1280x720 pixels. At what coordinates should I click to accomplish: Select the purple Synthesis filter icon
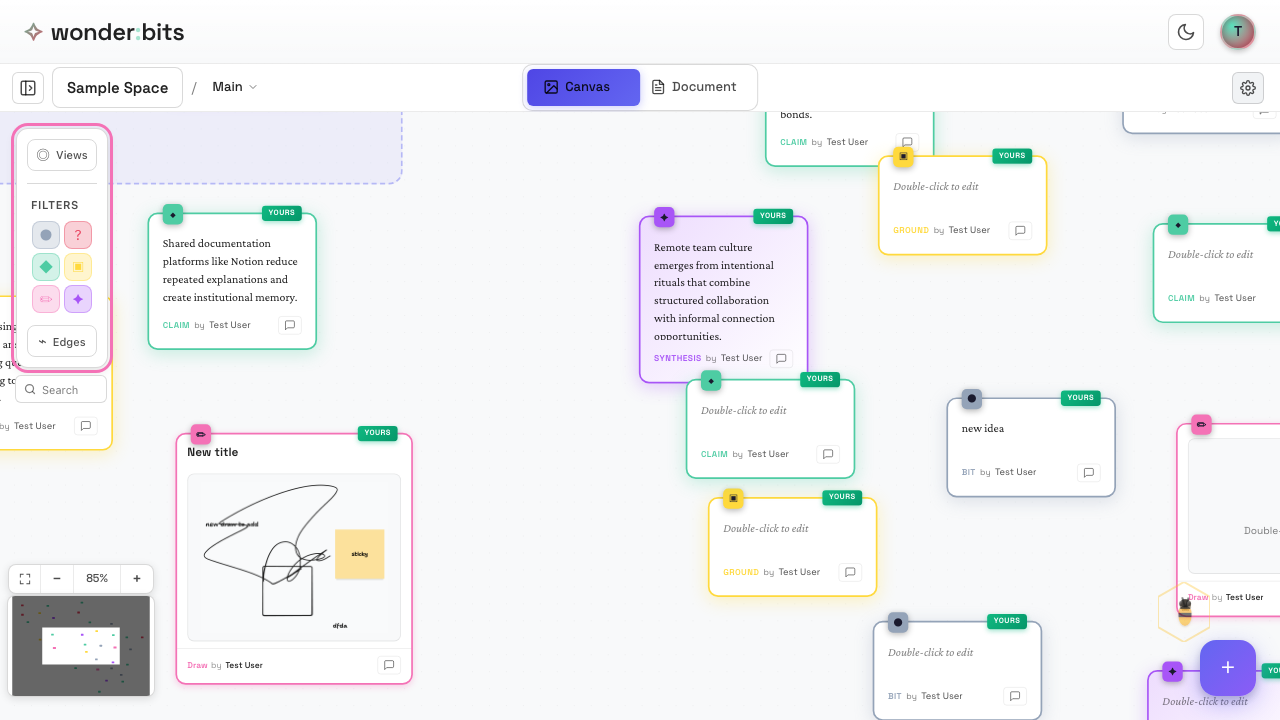pyautogui.click(x=77, y=299)
